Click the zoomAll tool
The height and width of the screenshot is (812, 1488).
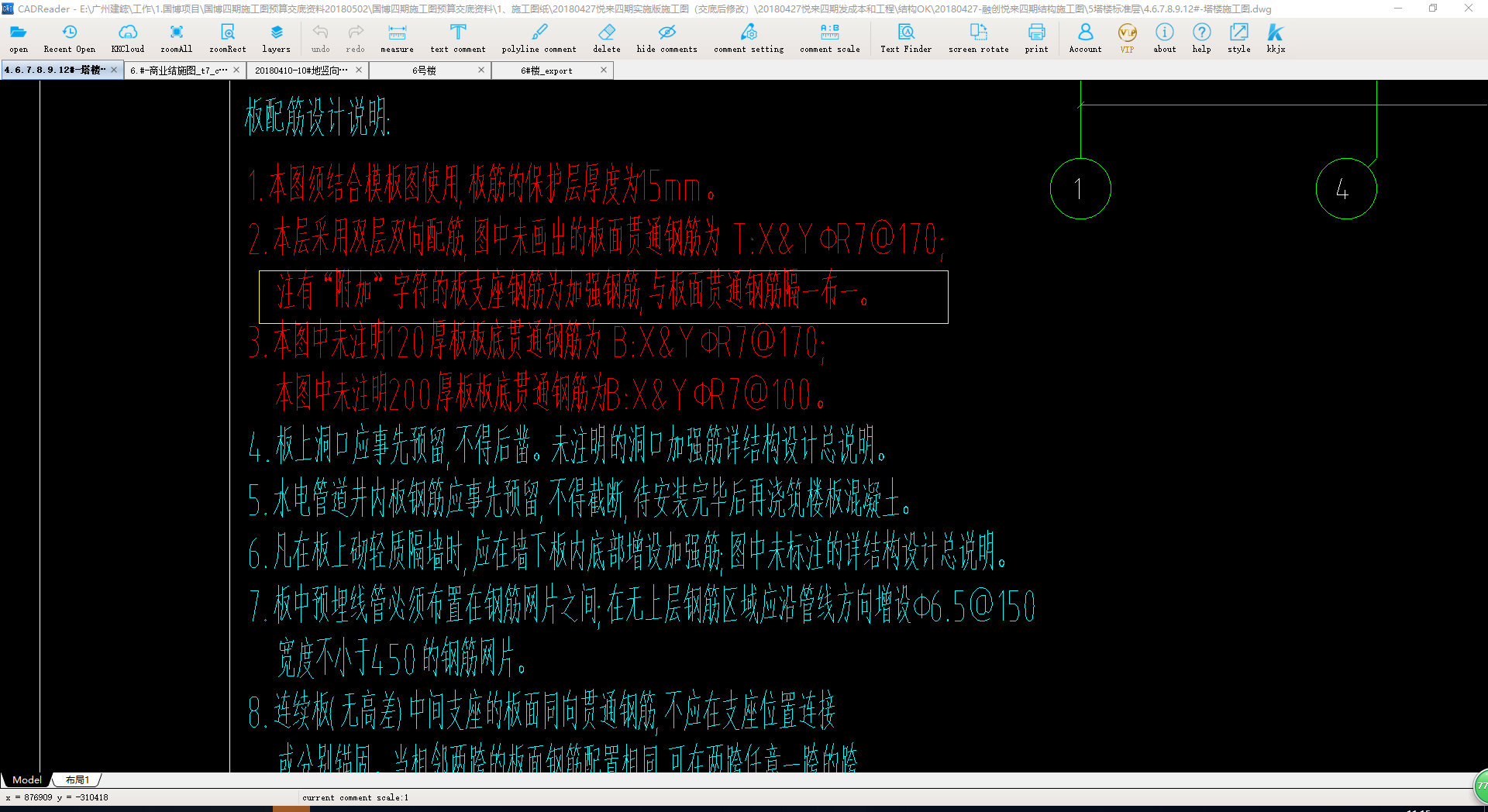(x=177, y=38)
